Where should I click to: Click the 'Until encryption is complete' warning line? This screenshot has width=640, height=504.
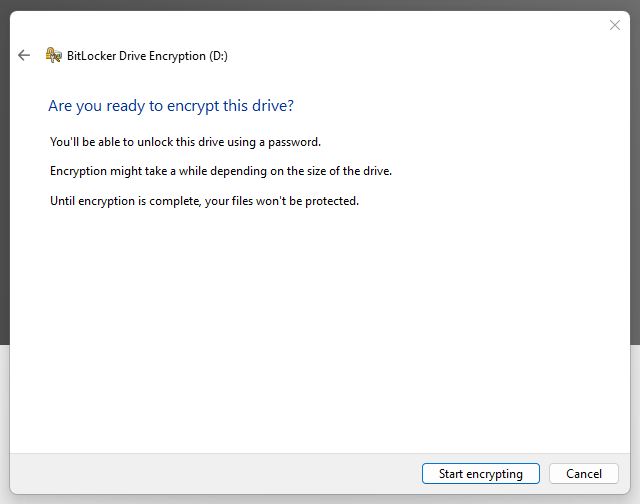(204, 201)
